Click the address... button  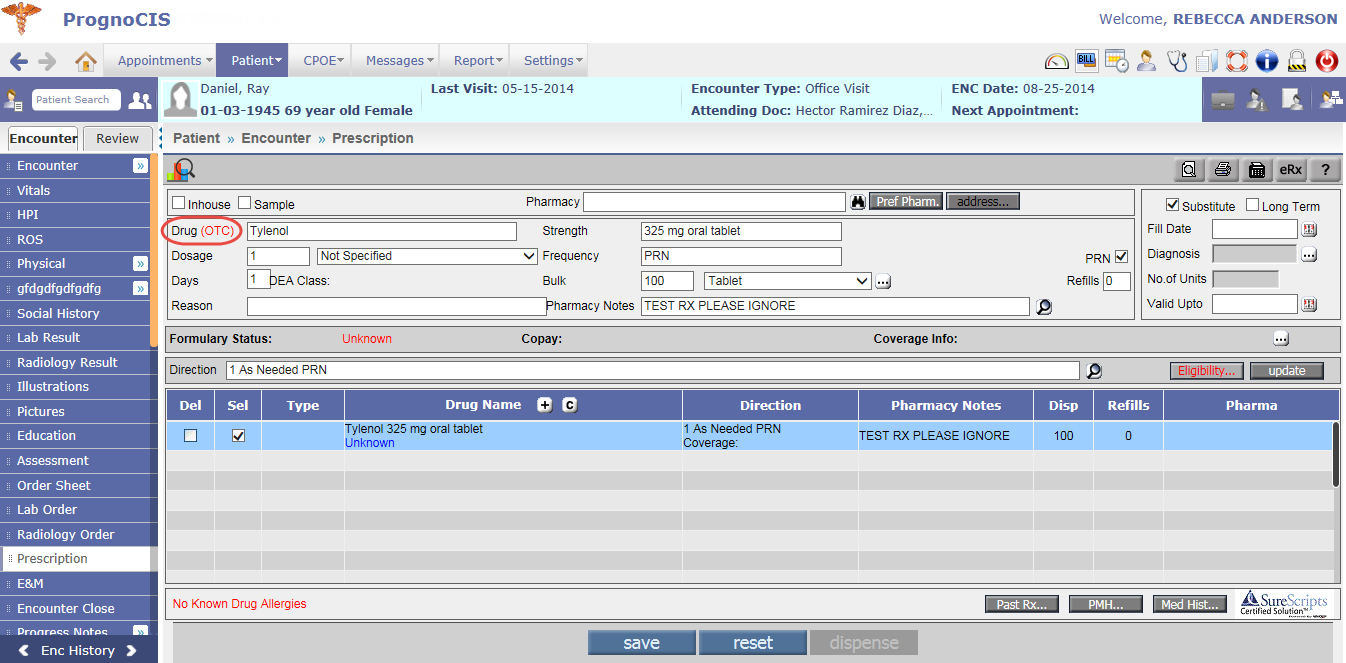[x=983, y=202]
